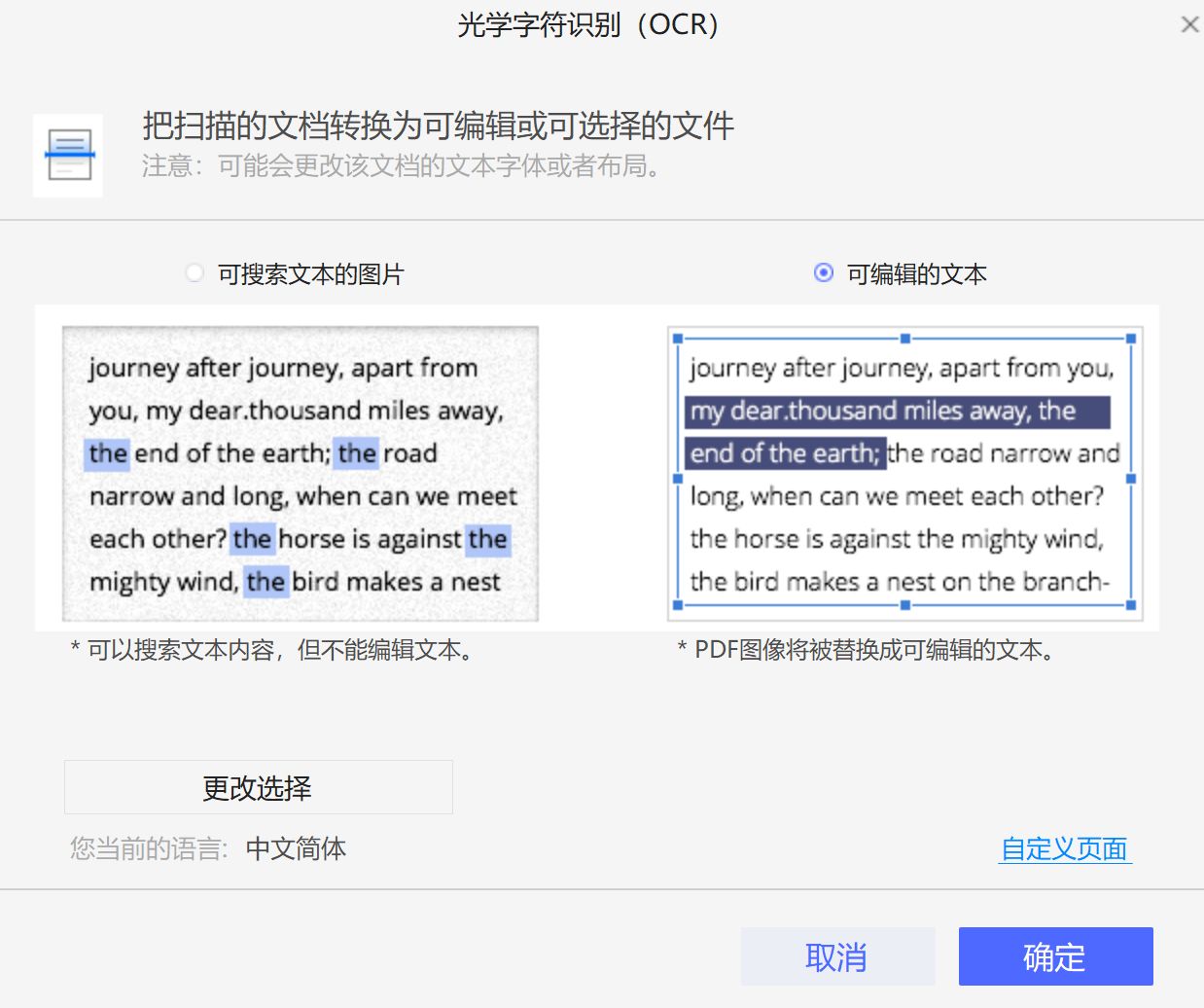
Task: Confirm OCR with the 确定 button
Action: point(1054,956)
